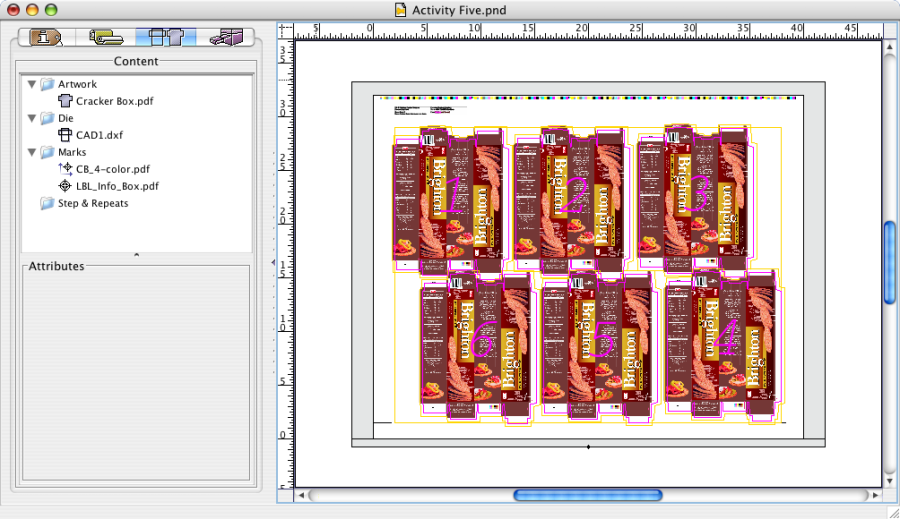Collapse the Marks folder
900x519 pixels.
[32, 152]
